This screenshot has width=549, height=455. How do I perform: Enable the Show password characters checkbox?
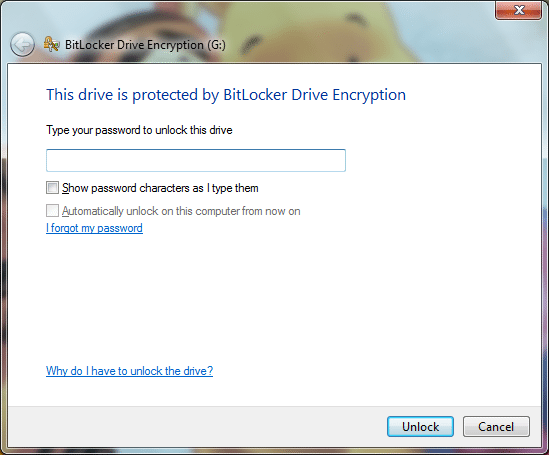pyautogui.click(x=52, y=188)
